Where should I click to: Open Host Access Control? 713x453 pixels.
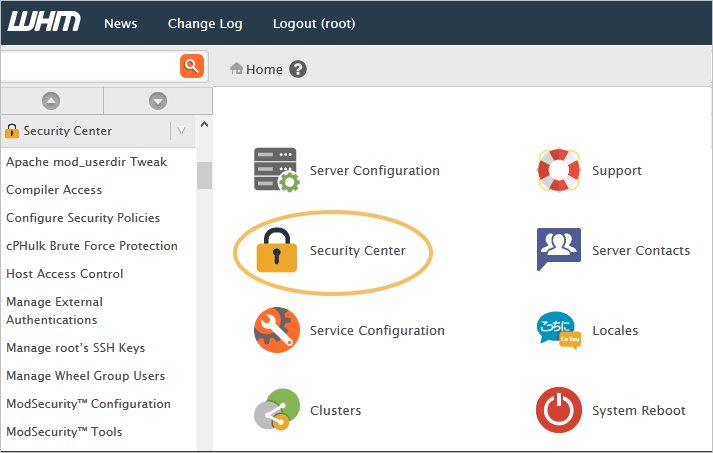(65, 274)
